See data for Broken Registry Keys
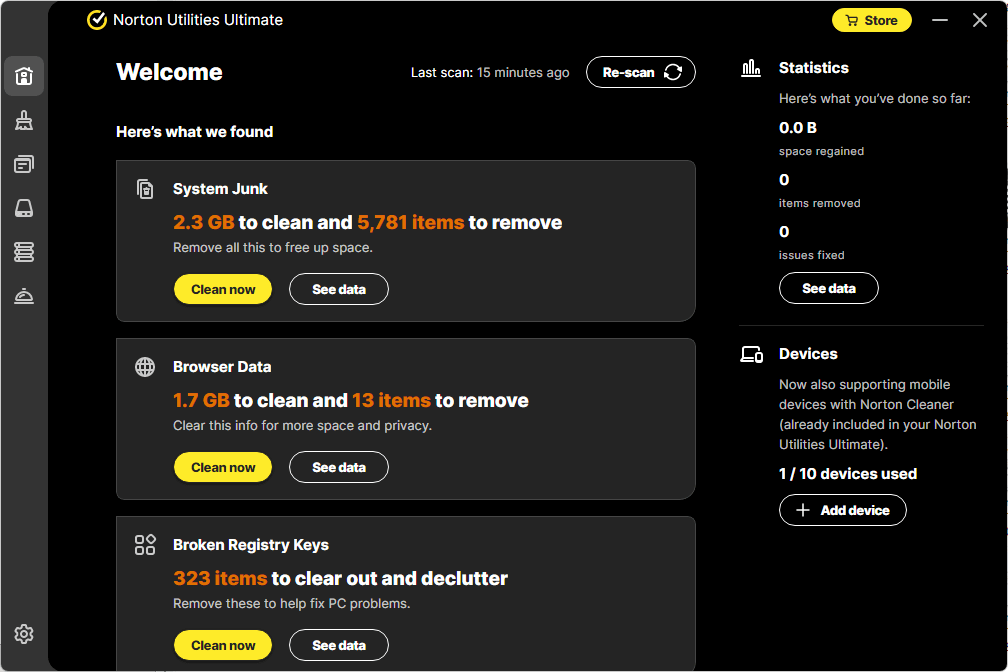1008x672 pixels. 339,645
